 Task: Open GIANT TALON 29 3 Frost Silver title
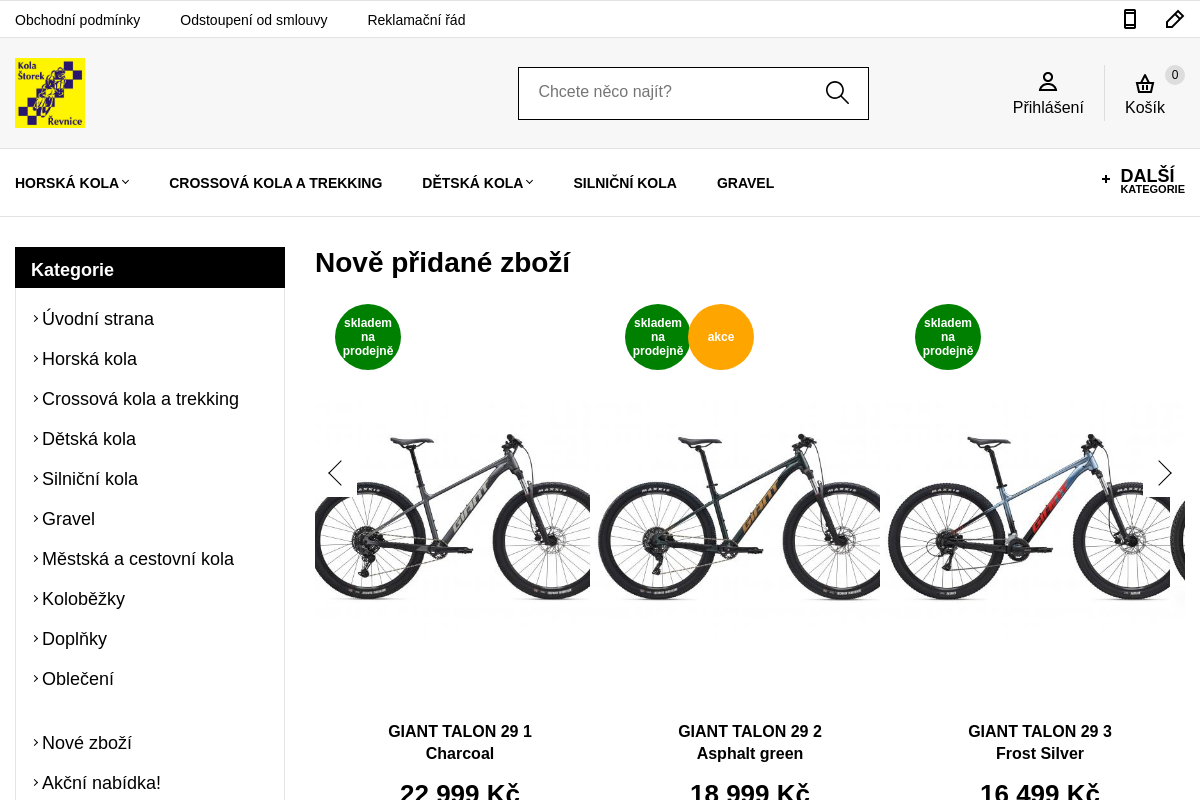click(x=1040, y=742)
